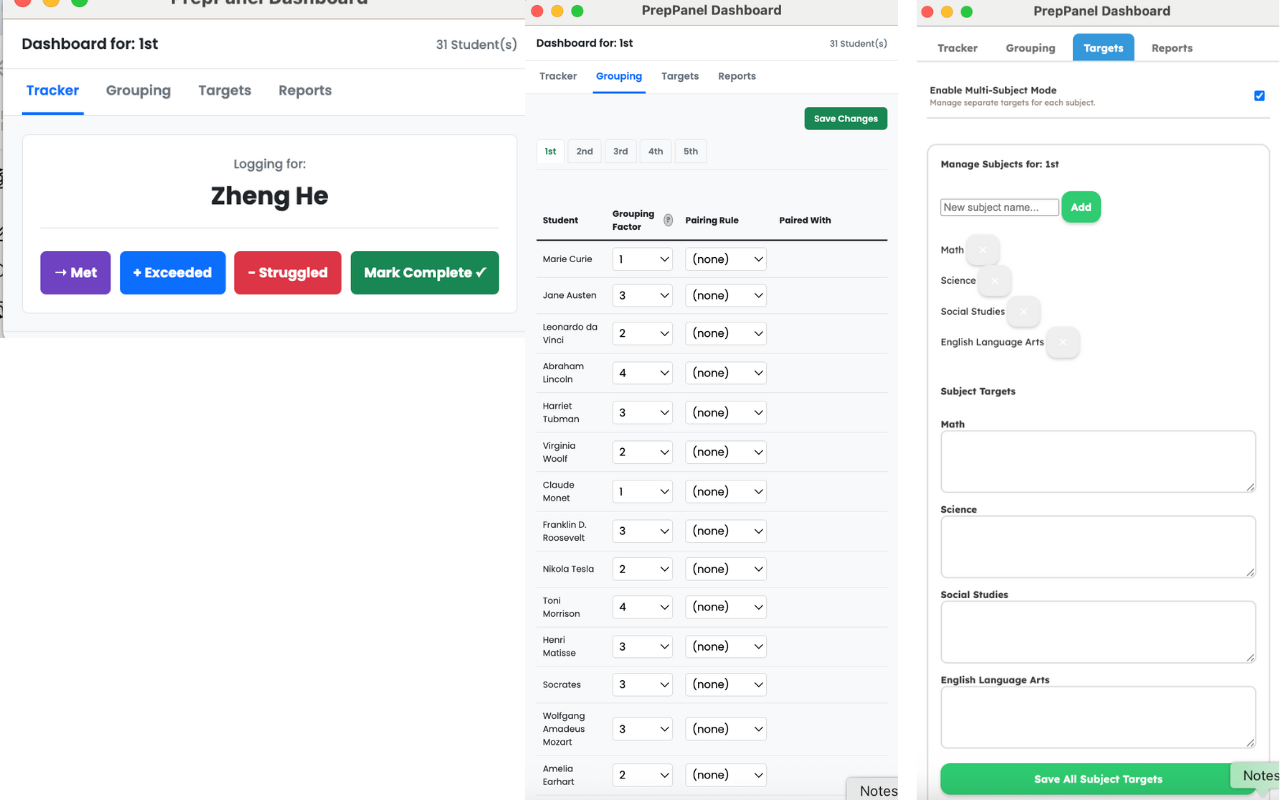The width and height of the screenshot is (1280, 800).
Task: Save Changes on the Grouping page
Action: pyautogui.click(x=845, y=118)
